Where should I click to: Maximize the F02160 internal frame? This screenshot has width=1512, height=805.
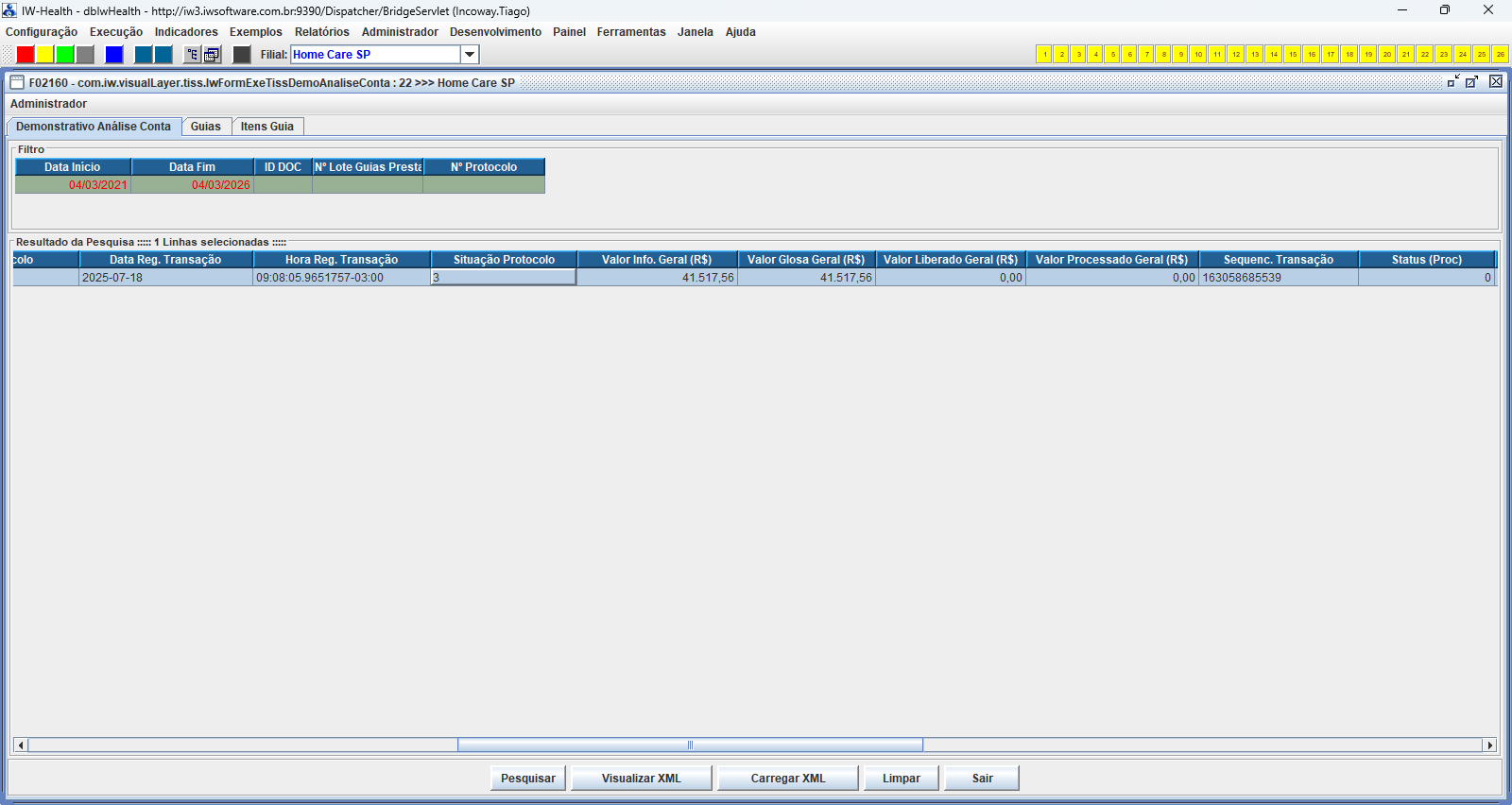click(1471, 82)
